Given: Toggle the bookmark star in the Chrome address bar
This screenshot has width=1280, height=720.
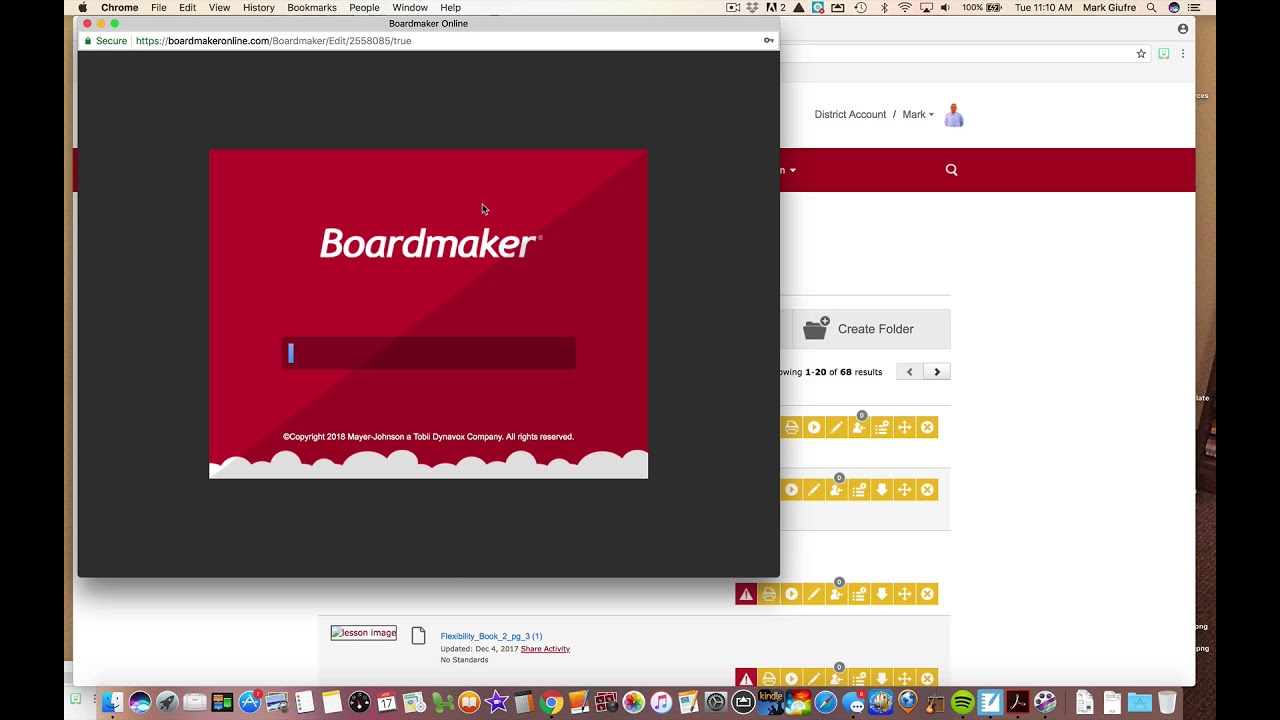Looking at the screenshot, I should (1141, 54).
